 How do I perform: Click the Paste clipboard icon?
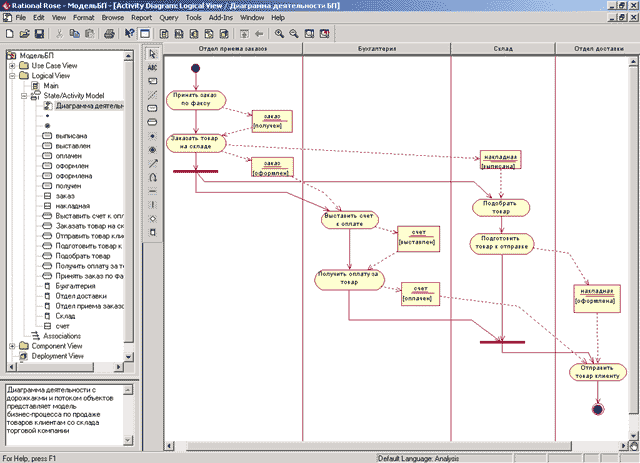point(89,34)
